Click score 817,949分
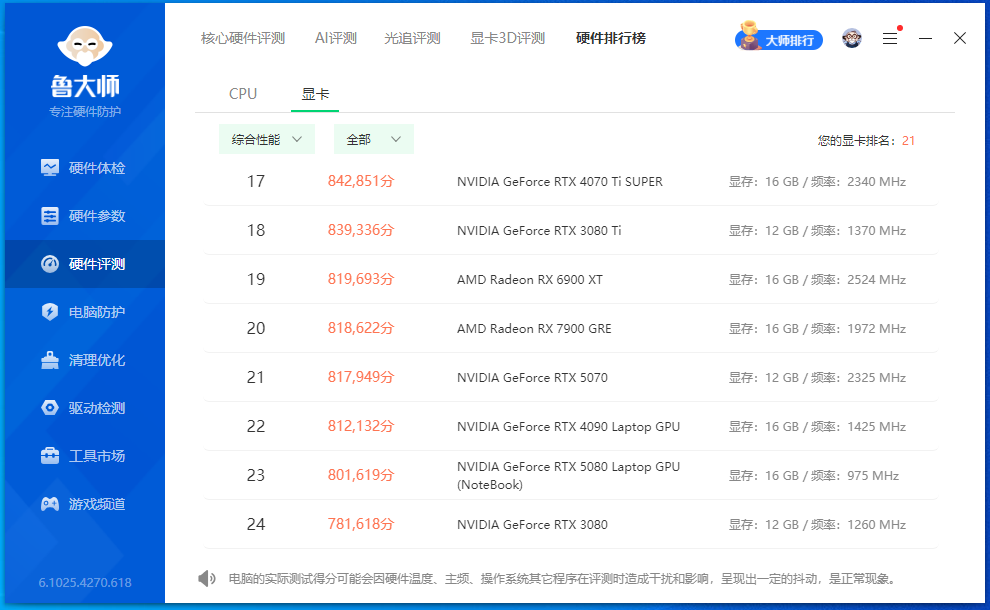Screen dimensions: 990x610 point(361,377)
